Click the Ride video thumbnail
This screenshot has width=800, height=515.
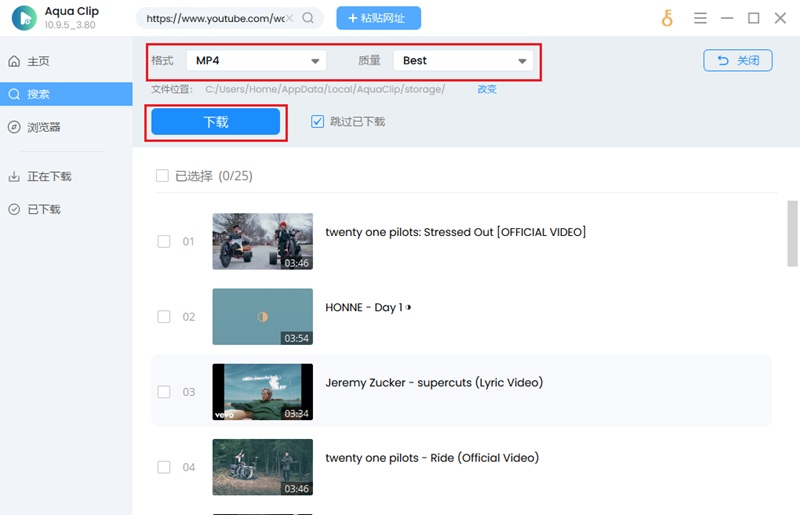click(x=263, y=467)
